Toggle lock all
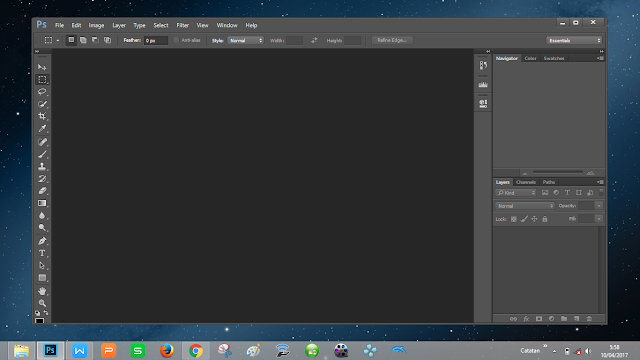This screenshot has width=640, height=360. point(544,219)
